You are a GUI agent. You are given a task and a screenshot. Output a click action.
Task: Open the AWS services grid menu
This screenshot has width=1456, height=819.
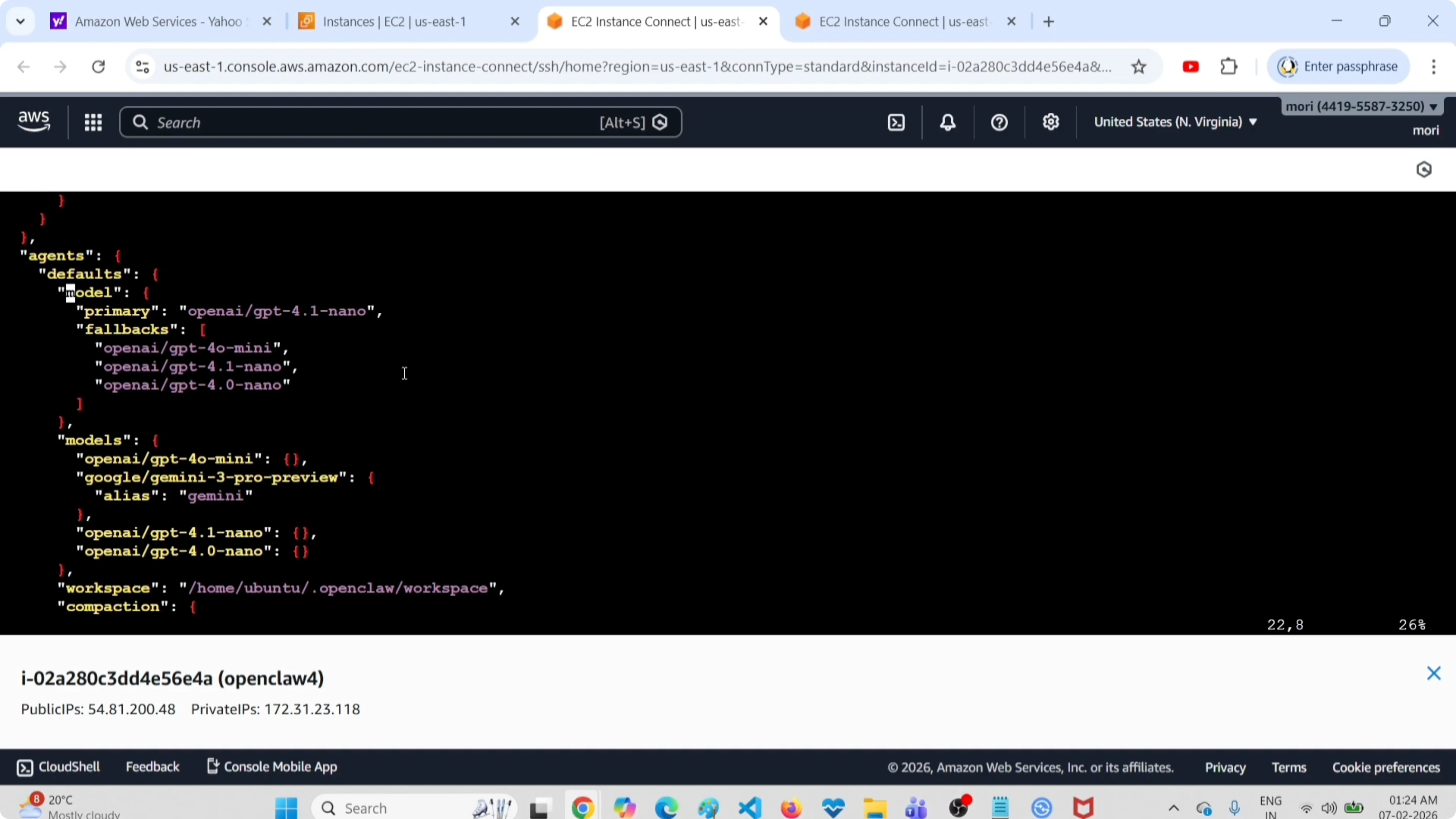coord(93,122)
